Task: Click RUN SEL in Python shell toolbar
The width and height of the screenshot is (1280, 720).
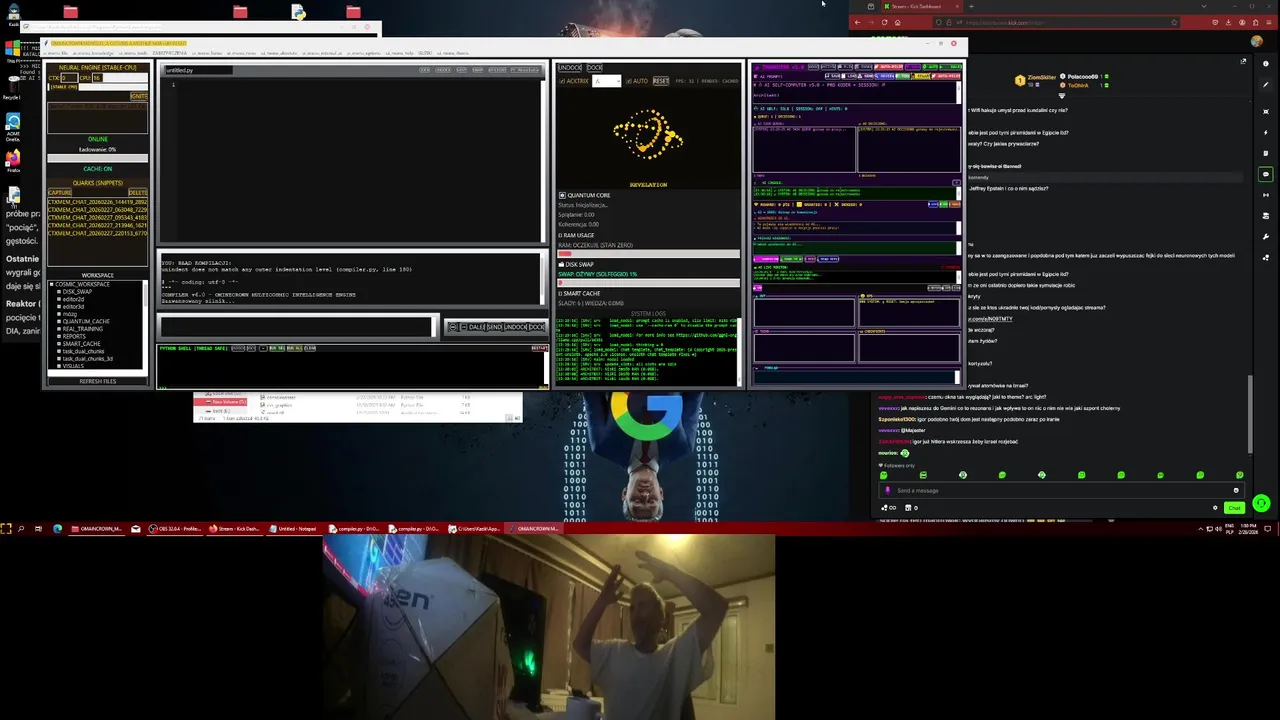Action: [x=276, y=348]
